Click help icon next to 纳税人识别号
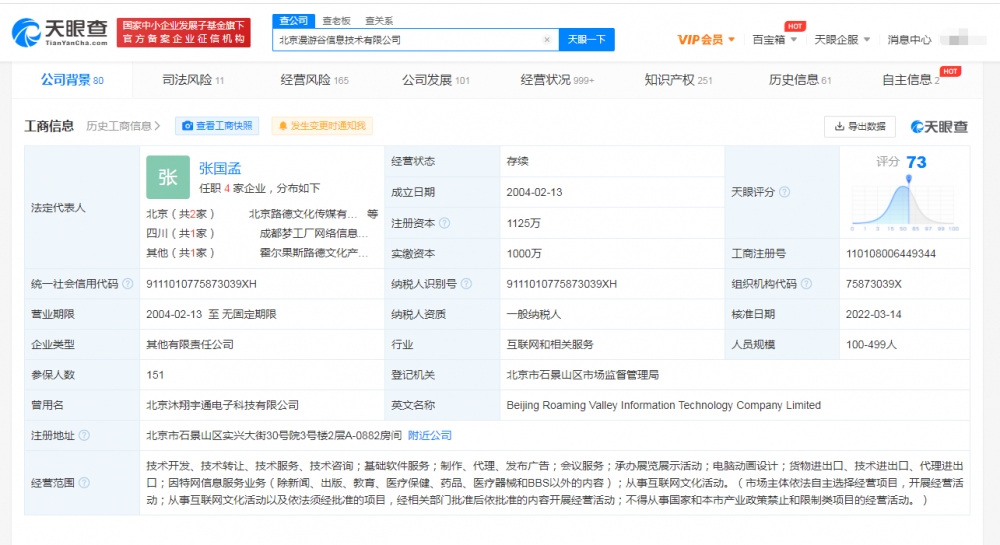 coord(466,284)
